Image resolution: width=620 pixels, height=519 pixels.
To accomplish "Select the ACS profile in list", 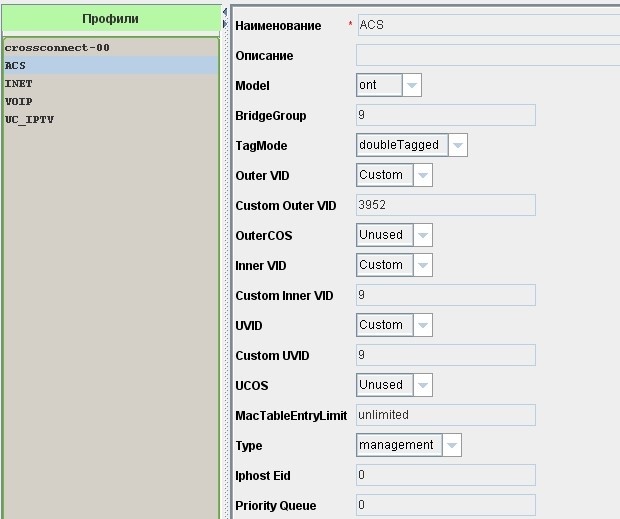I will (16, 66).
